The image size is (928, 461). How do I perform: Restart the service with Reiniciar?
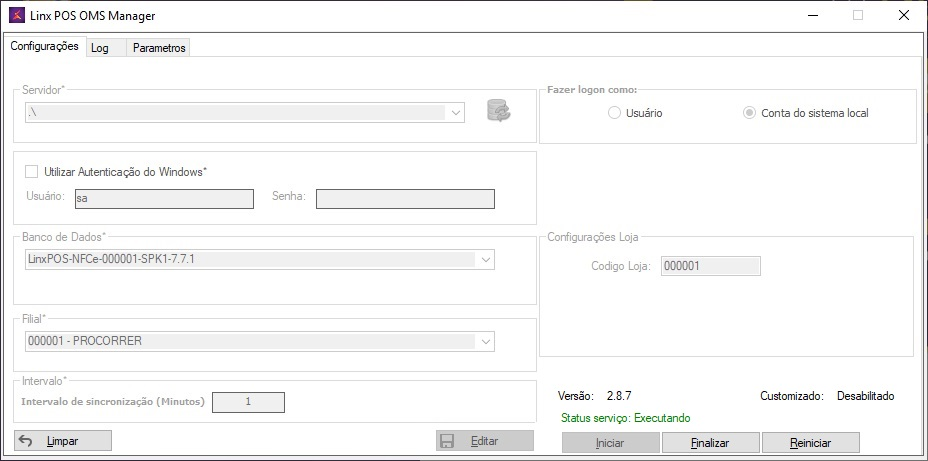(810, 443)
